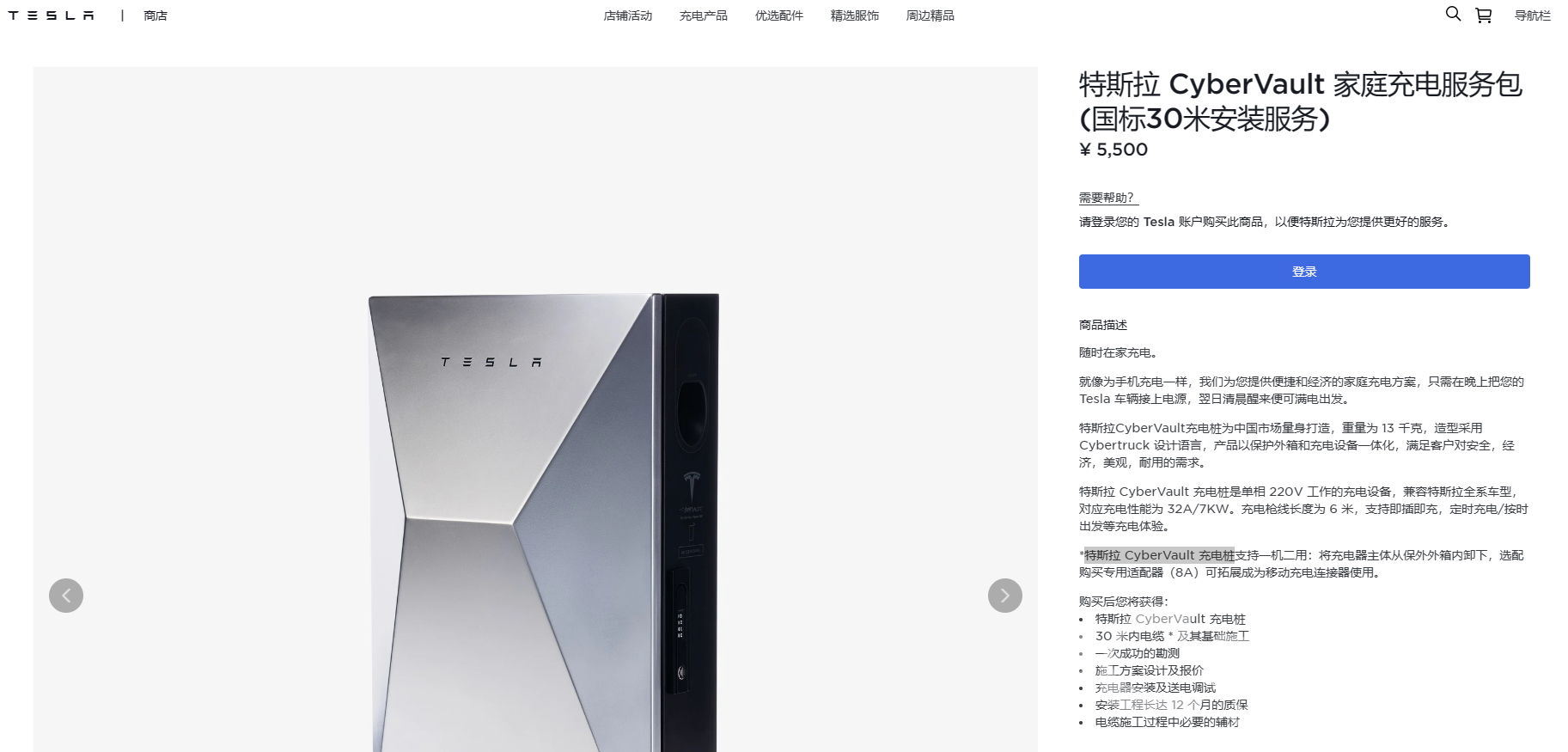The image size is (1568, 752).
Task: Open the 优选配件 menu item
Action: (779, 15)
